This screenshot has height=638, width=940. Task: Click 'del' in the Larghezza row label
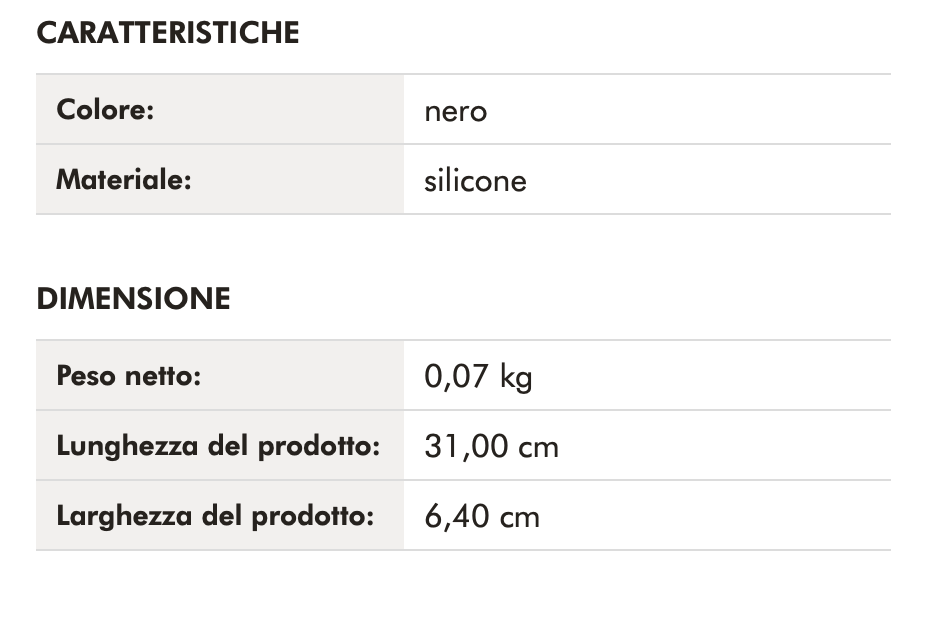[222, 516]
